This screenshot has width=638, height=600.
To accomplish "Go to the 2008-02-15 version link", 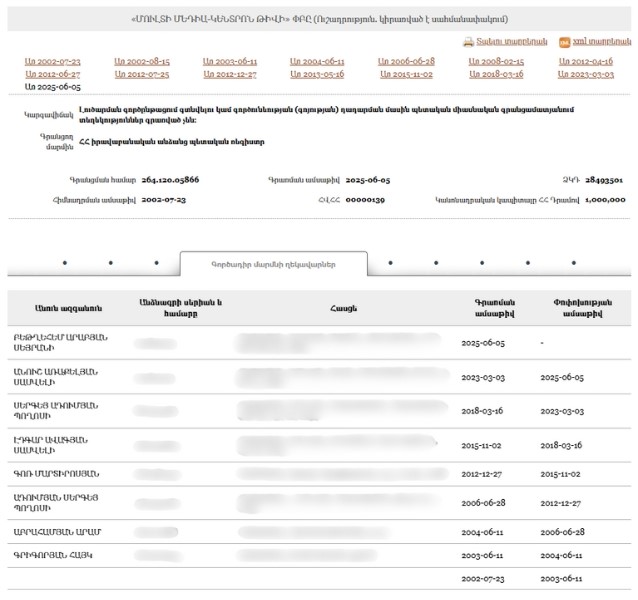I will (496, 61).
